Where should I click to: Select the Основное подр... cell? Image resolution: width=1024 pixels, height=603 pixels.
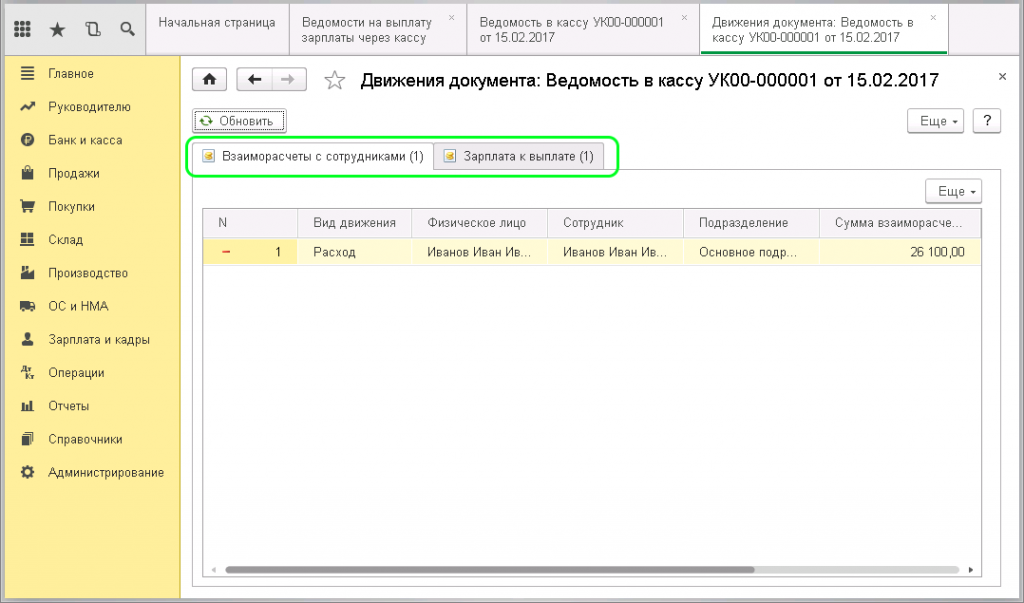751,252
